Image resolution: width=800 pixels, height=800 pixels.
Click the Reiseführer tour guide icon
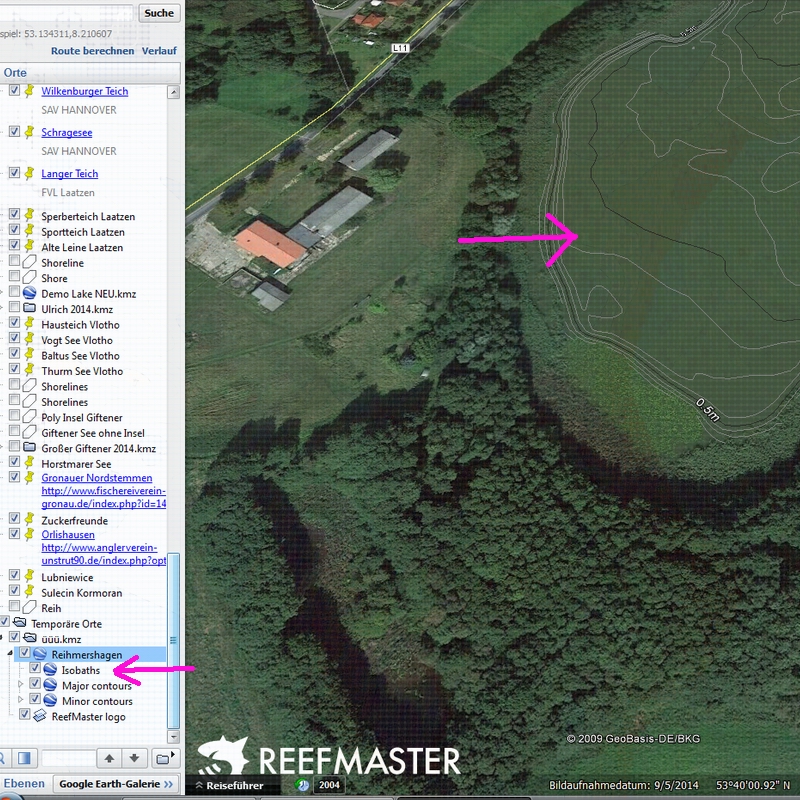pos(199,786)
